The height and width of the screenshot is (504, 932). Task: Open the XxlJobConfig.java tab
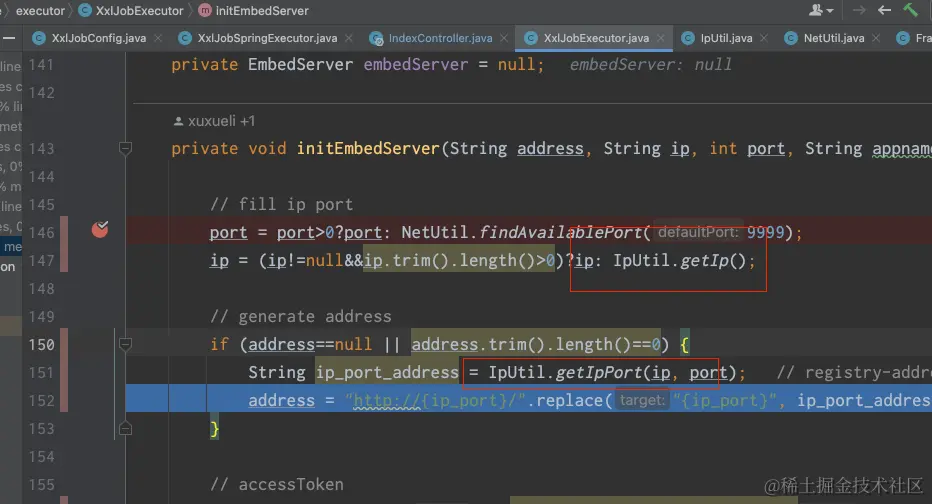point(98,38)
